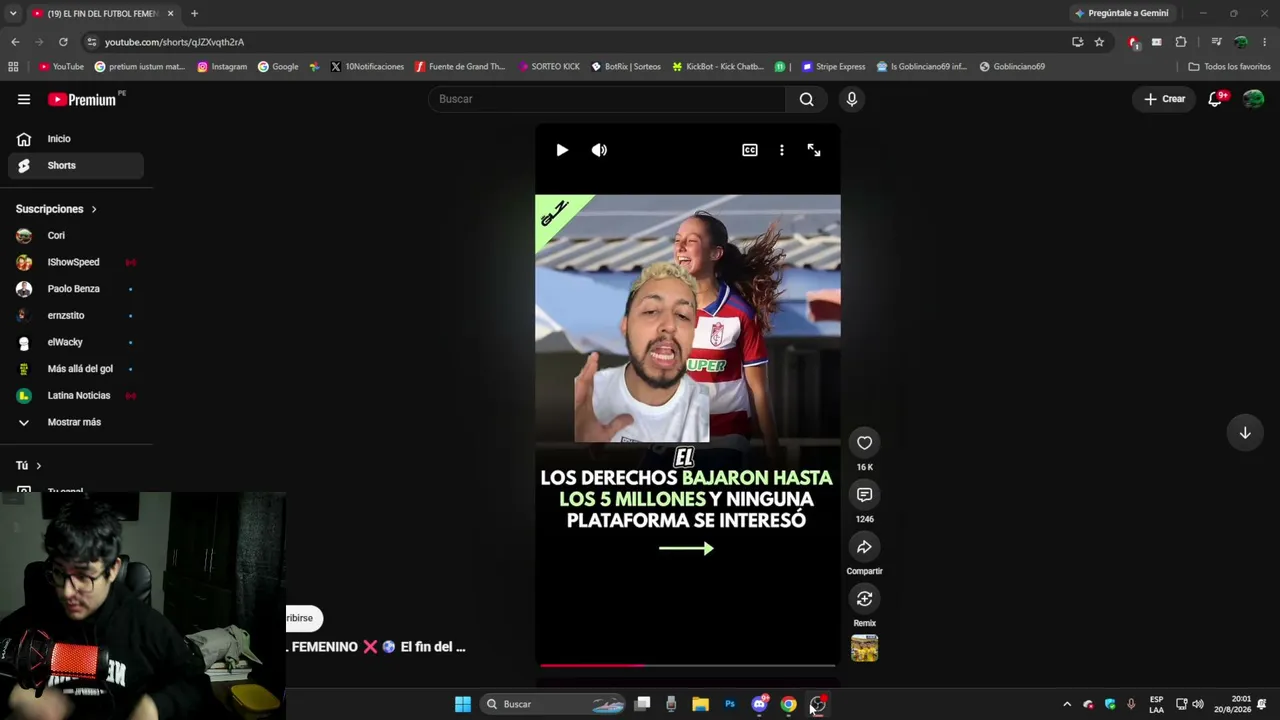Click Pregúntale a Gemini button

(1121, 13)
